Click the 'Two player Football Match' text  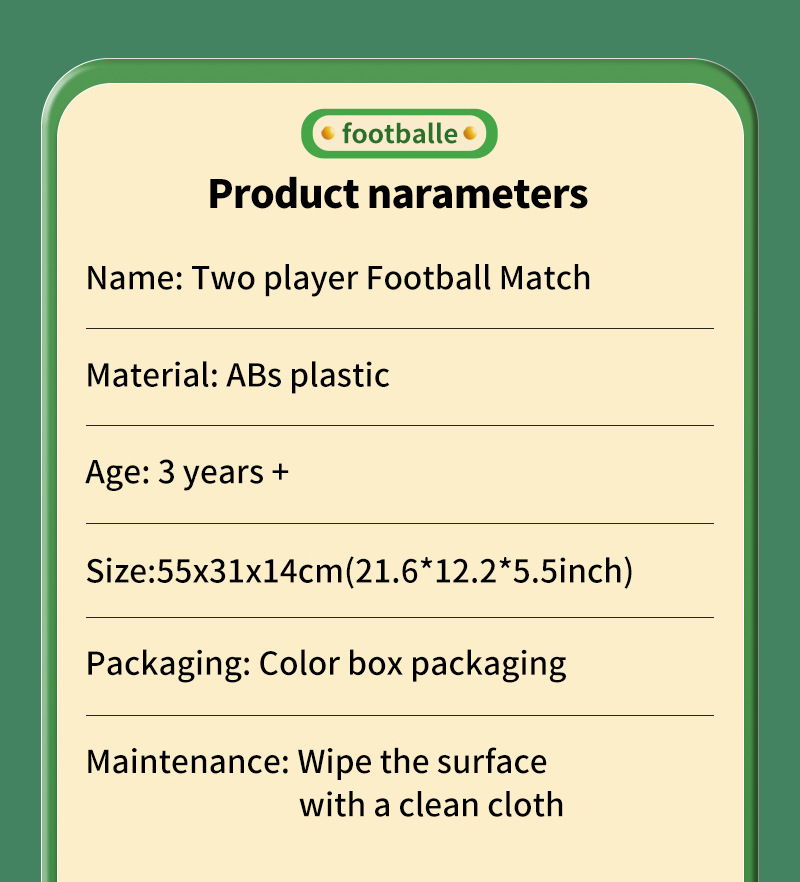coord(391,278)
